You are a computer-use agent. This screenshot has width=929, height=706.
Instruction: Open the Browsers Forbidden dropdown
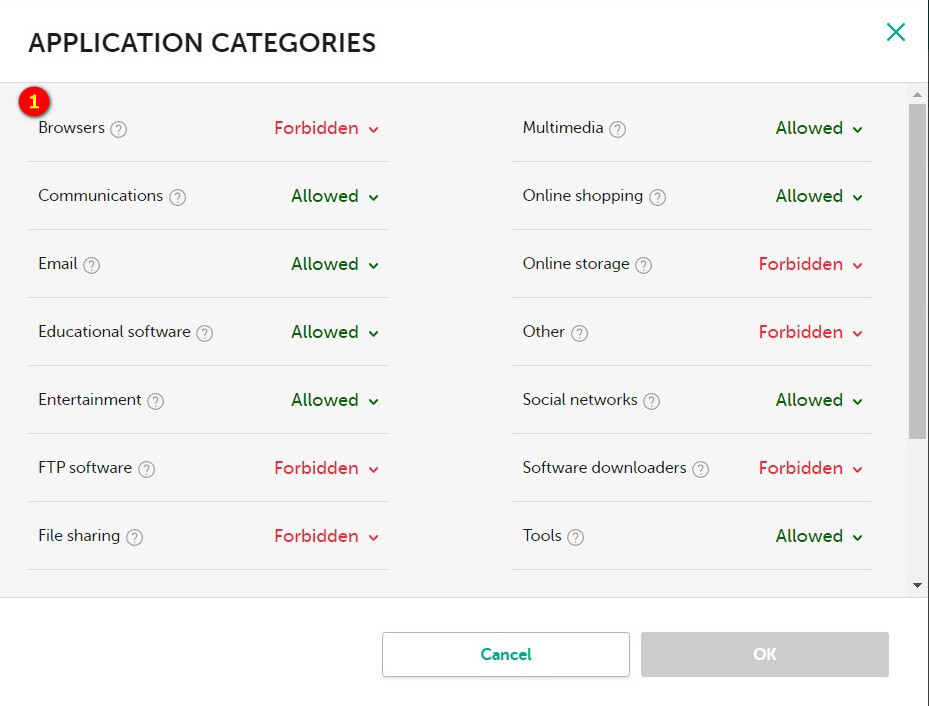(x=326, y=129)
